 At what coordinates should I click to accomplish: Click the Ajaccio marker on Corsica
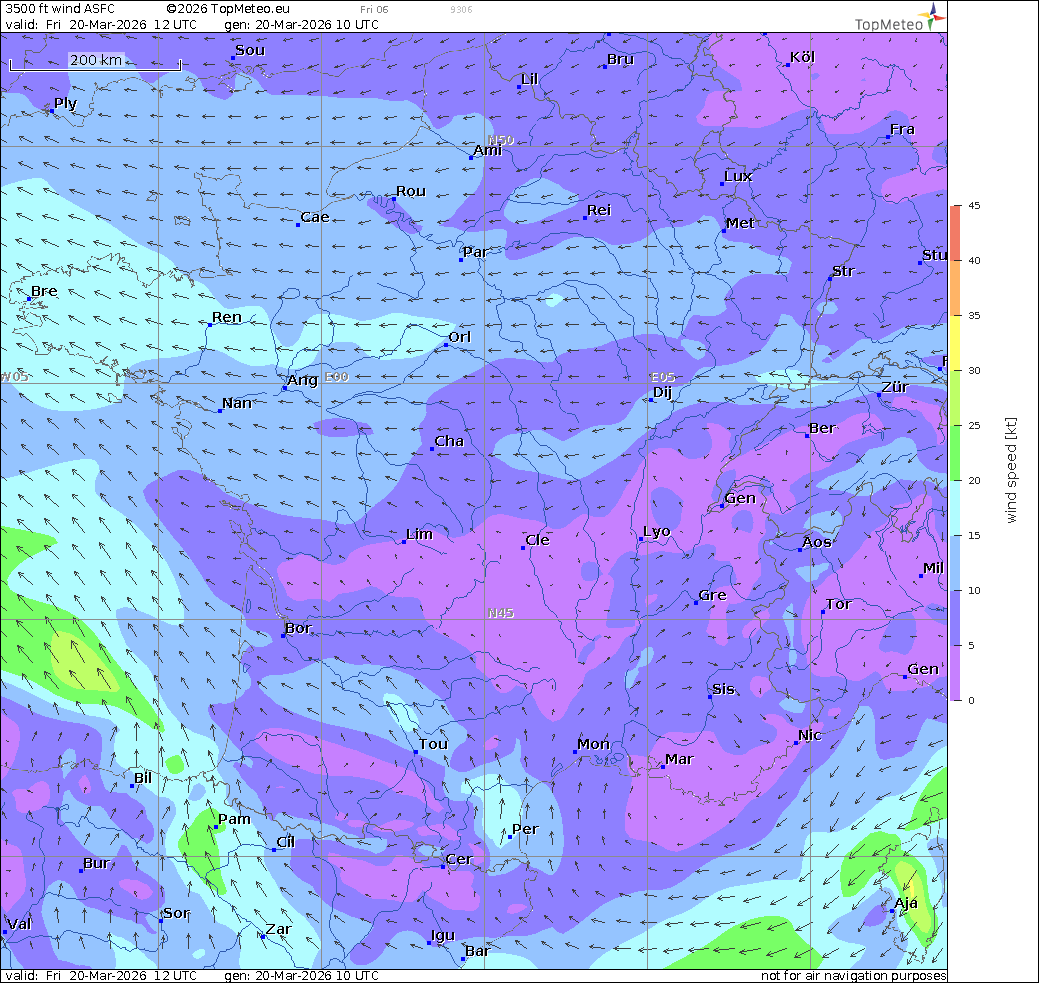tap(892, 910)
